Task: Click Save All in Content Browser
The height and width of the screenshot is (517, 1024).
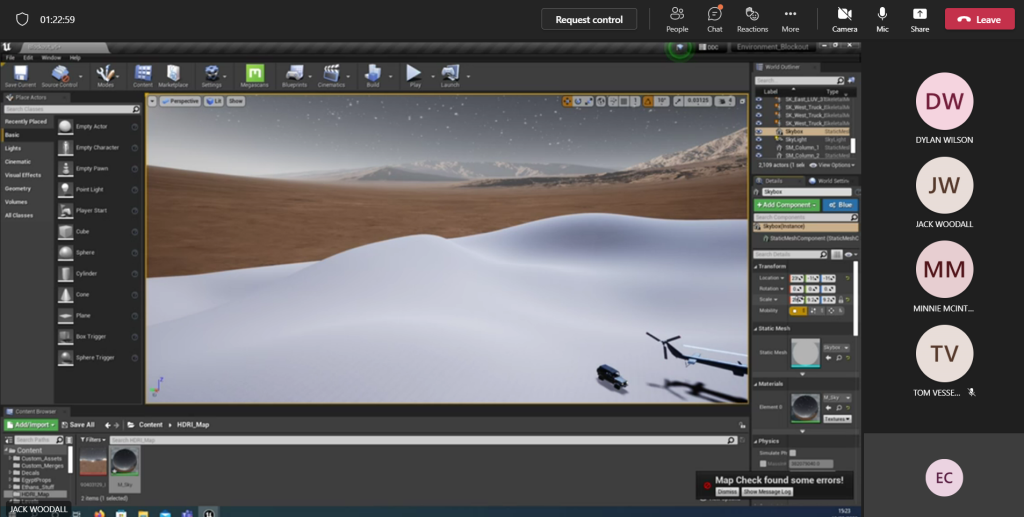Action: (78, 425)
